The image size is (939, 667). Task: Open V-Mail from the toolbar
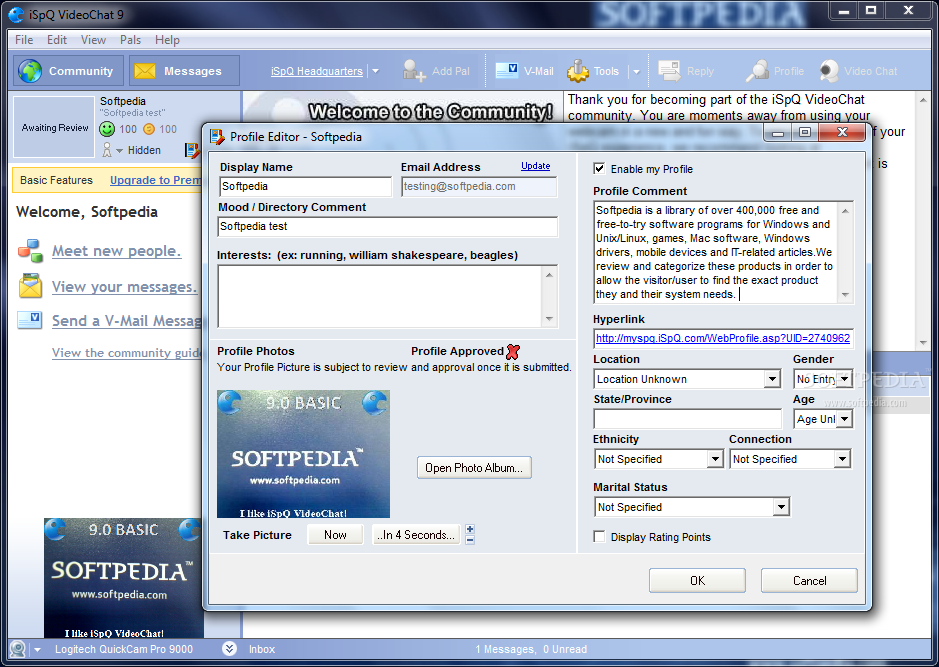pos(524,71)
